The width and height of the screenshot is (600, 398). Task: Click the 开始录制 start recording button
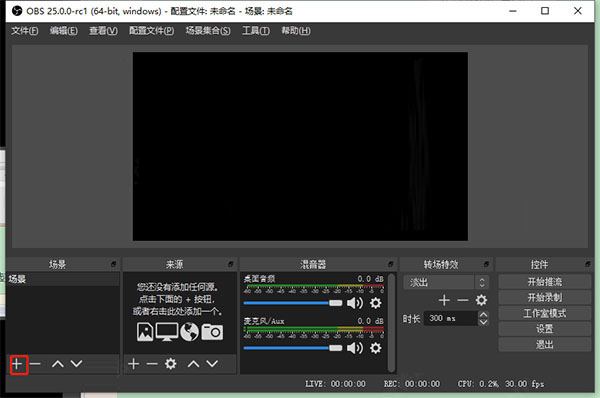[545, 297]
